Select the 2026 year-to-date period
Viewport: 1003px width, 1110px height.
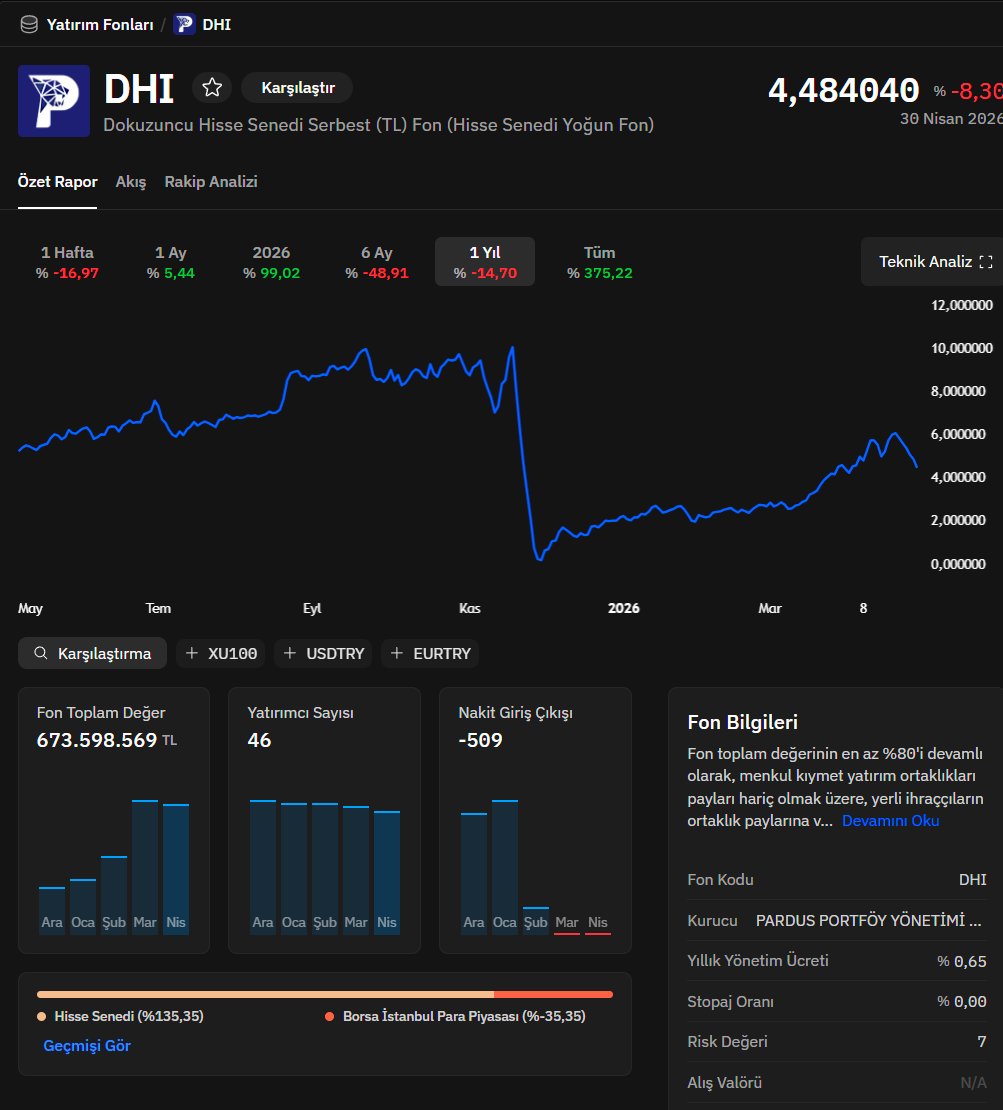coord(271,262)
